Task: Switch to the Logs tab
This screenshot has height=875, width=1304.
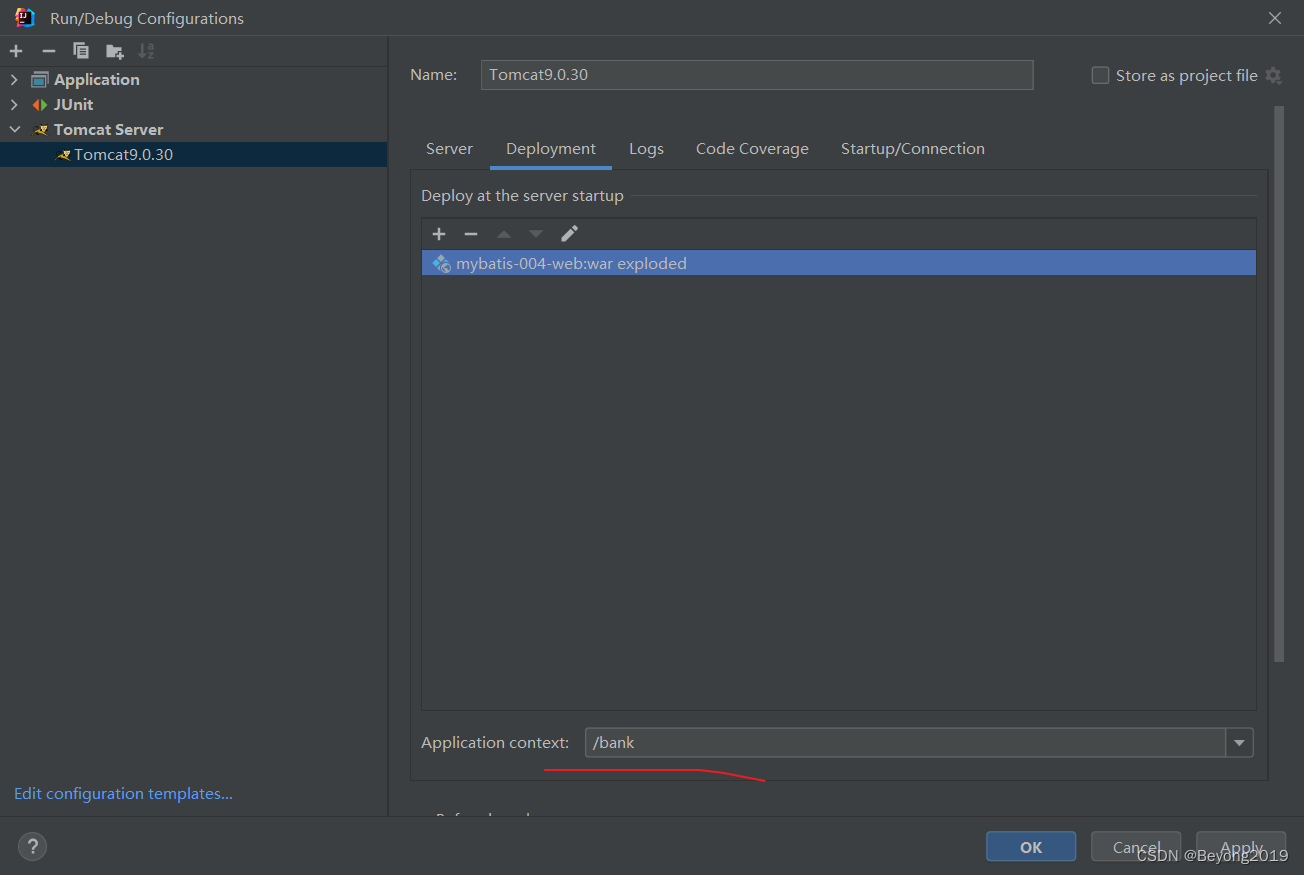Action: (646, 149)
